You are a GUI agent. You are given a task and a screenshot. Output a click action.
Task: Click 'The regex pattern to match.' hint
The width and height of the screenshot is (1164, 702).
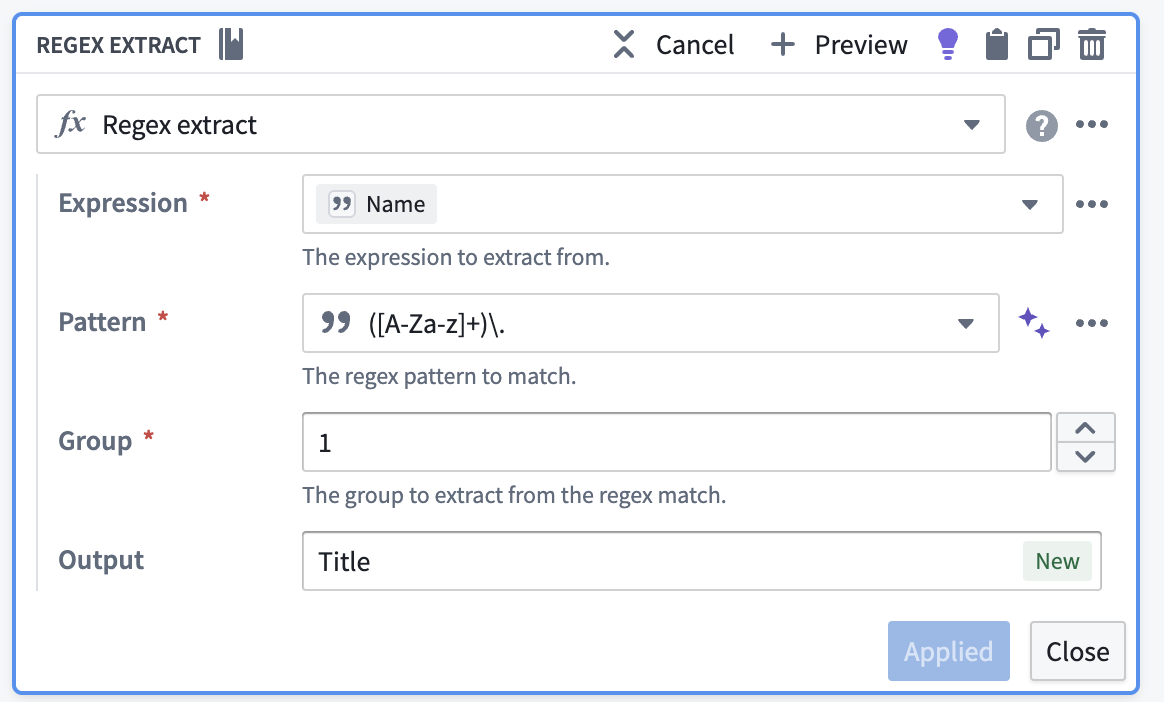point(439,376)
